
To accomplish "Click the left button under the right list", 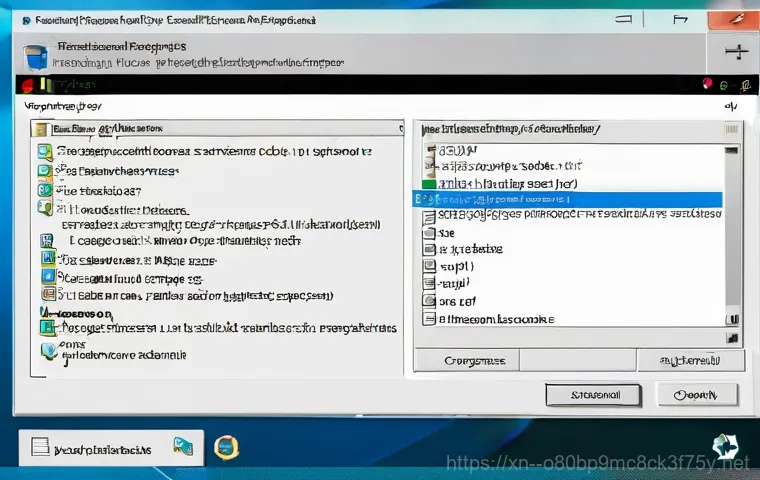I will point(467,361).
